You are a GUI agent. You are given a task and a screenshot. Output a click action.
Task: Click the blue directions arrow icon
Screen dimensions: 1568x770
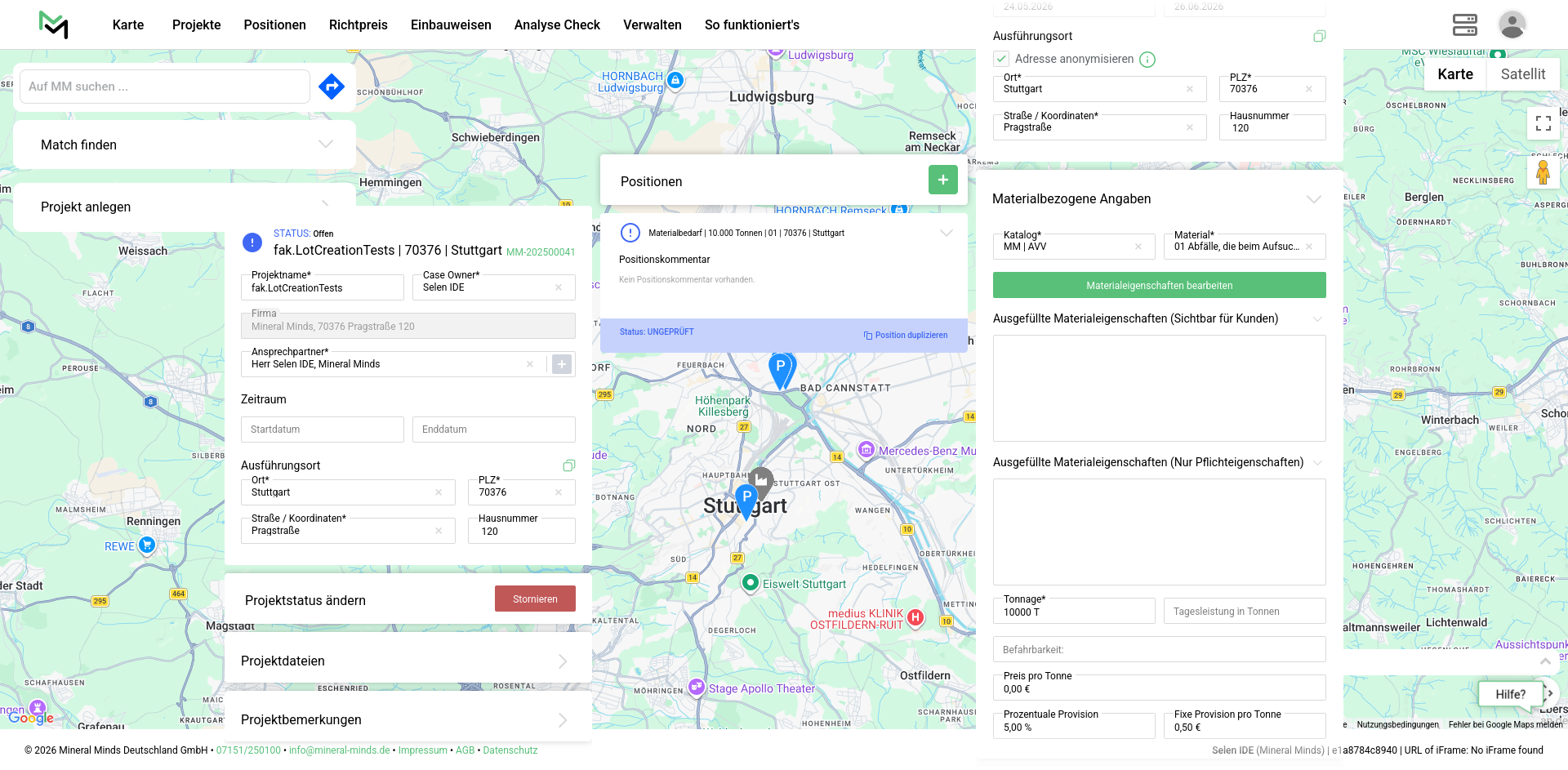pyautogui.click(x=332, y=87)
